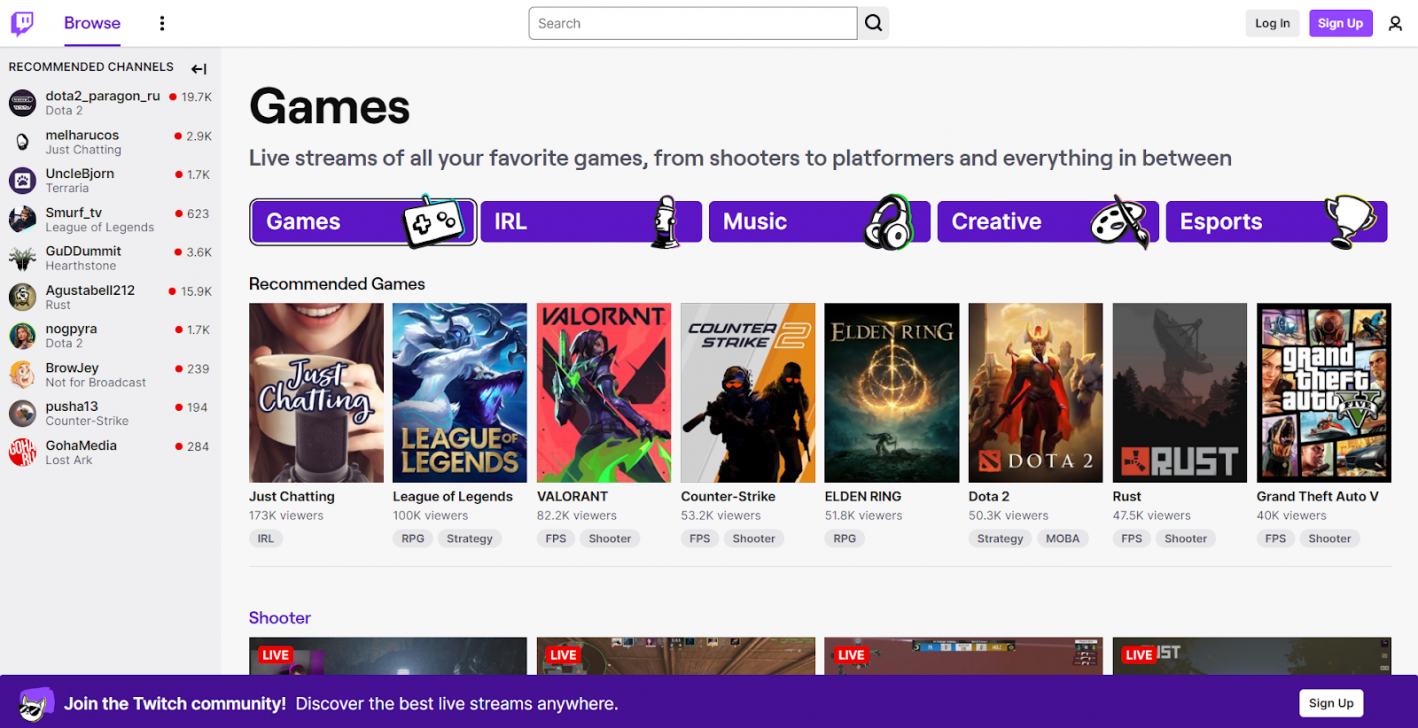The width and height of the screenshot is (1418, 728).
Task: Click Strategy tag under League of Legends
Action: point(470,538)
